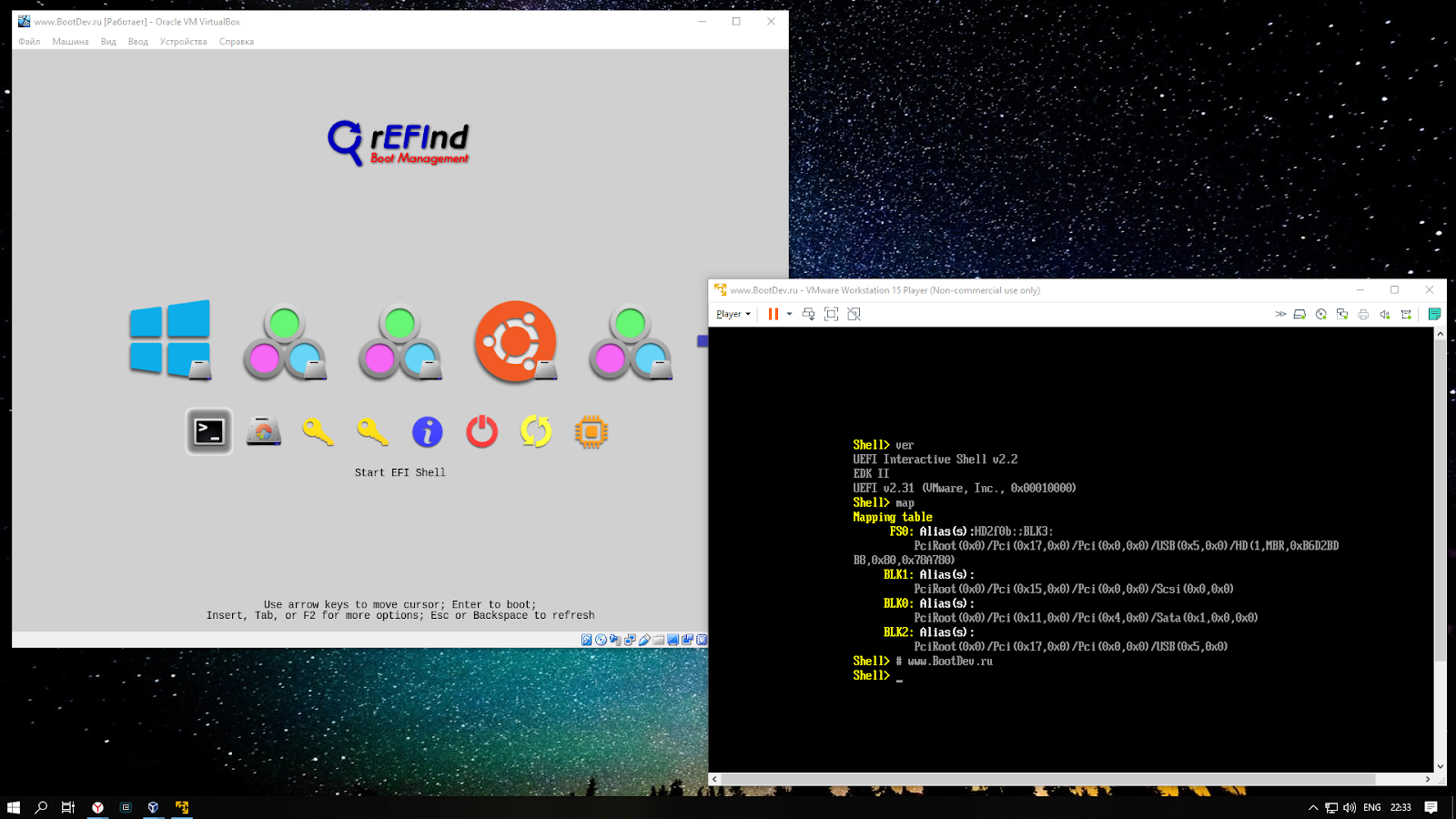Click Send Ctrl+Alt+Del button in VMware
The width and height of the screenshot is (1456, 819).
click(808, 314)
